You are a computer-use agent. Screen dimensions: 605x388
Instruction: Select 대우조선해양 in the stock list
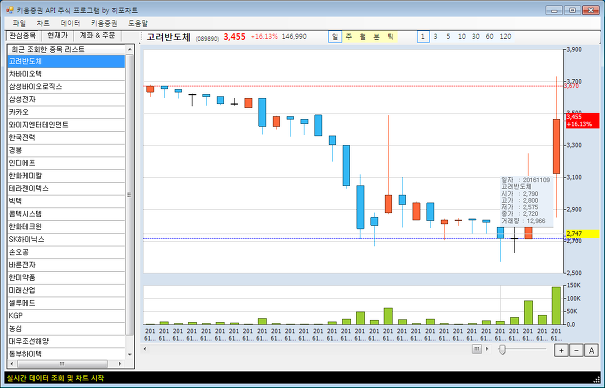(x=66, y=341)
